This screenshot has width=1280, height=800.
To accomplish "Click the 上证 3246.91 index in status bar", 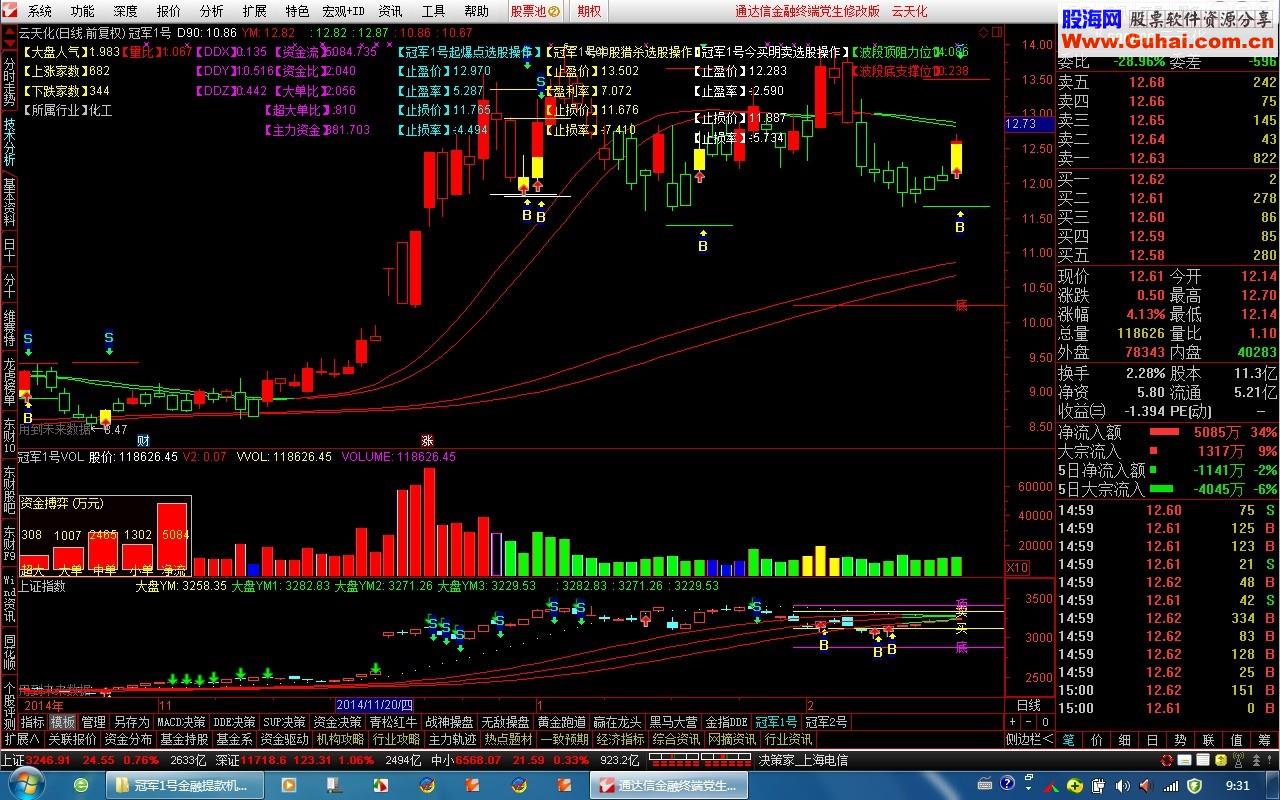I will tap(37, 760).
